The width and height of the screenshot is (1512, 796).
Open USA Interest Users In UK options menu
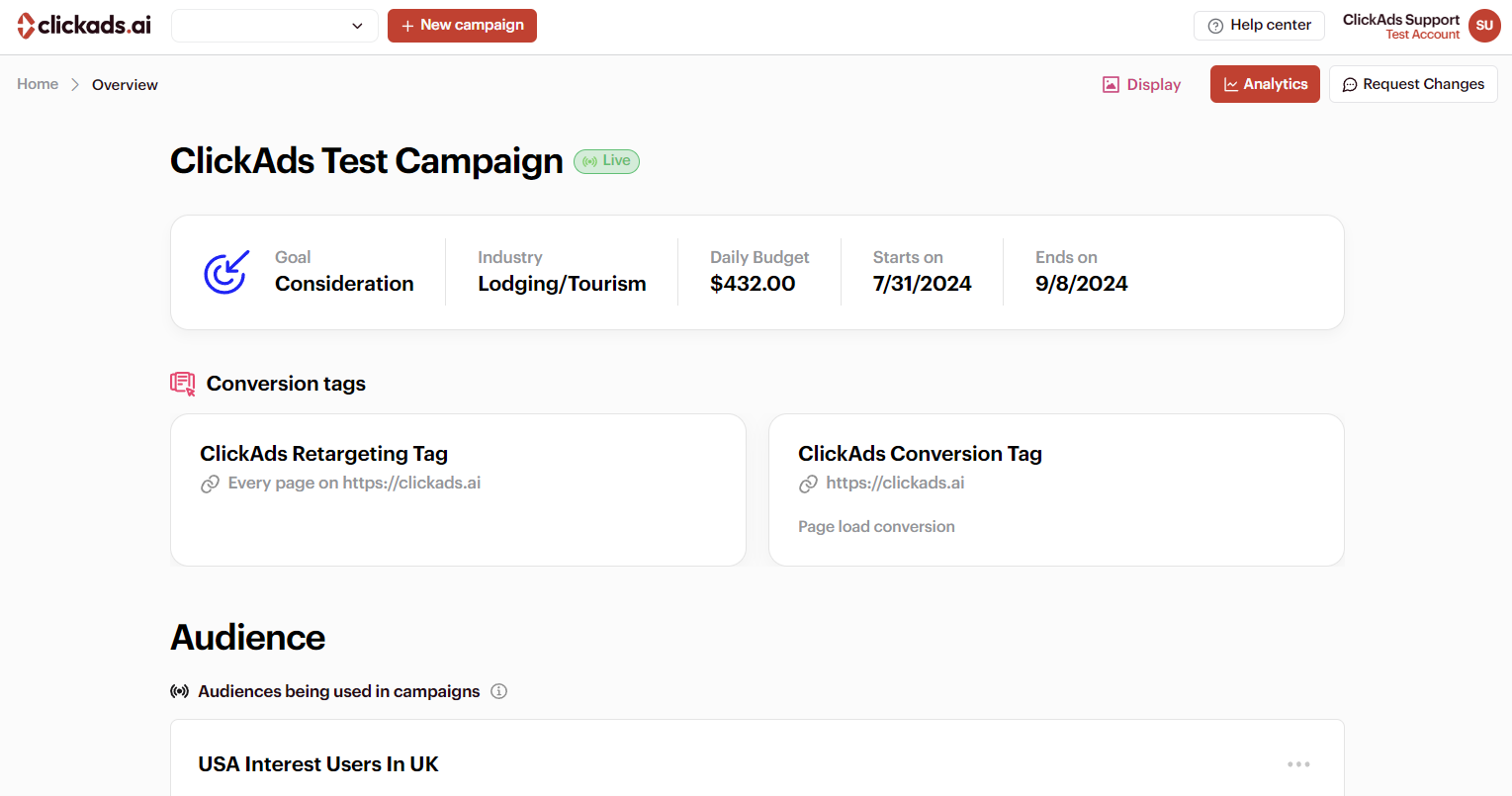click(1298, 764)
